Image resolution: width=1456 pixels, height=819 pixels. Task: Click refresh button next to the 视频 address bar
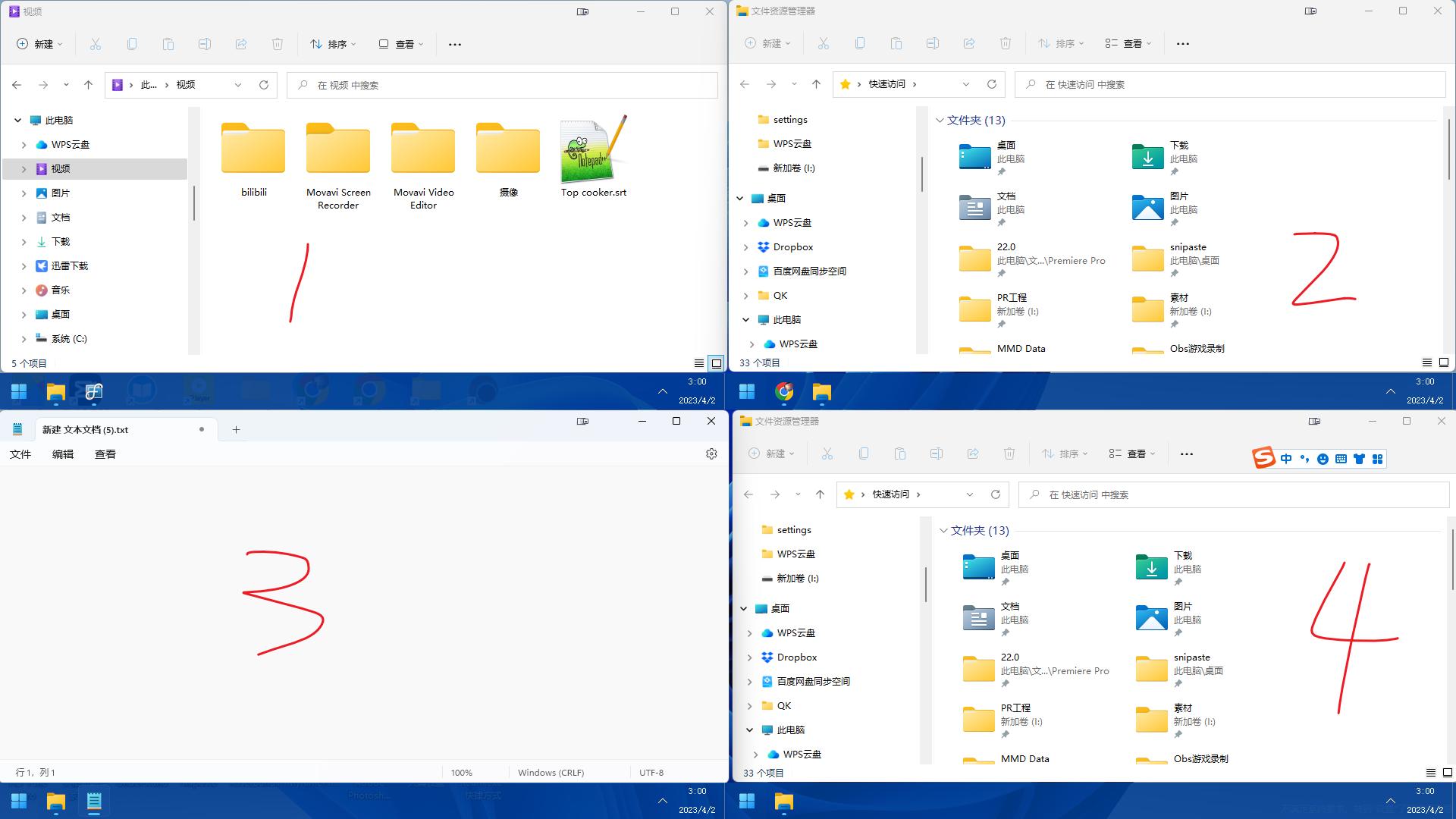[x=264, y=85]
